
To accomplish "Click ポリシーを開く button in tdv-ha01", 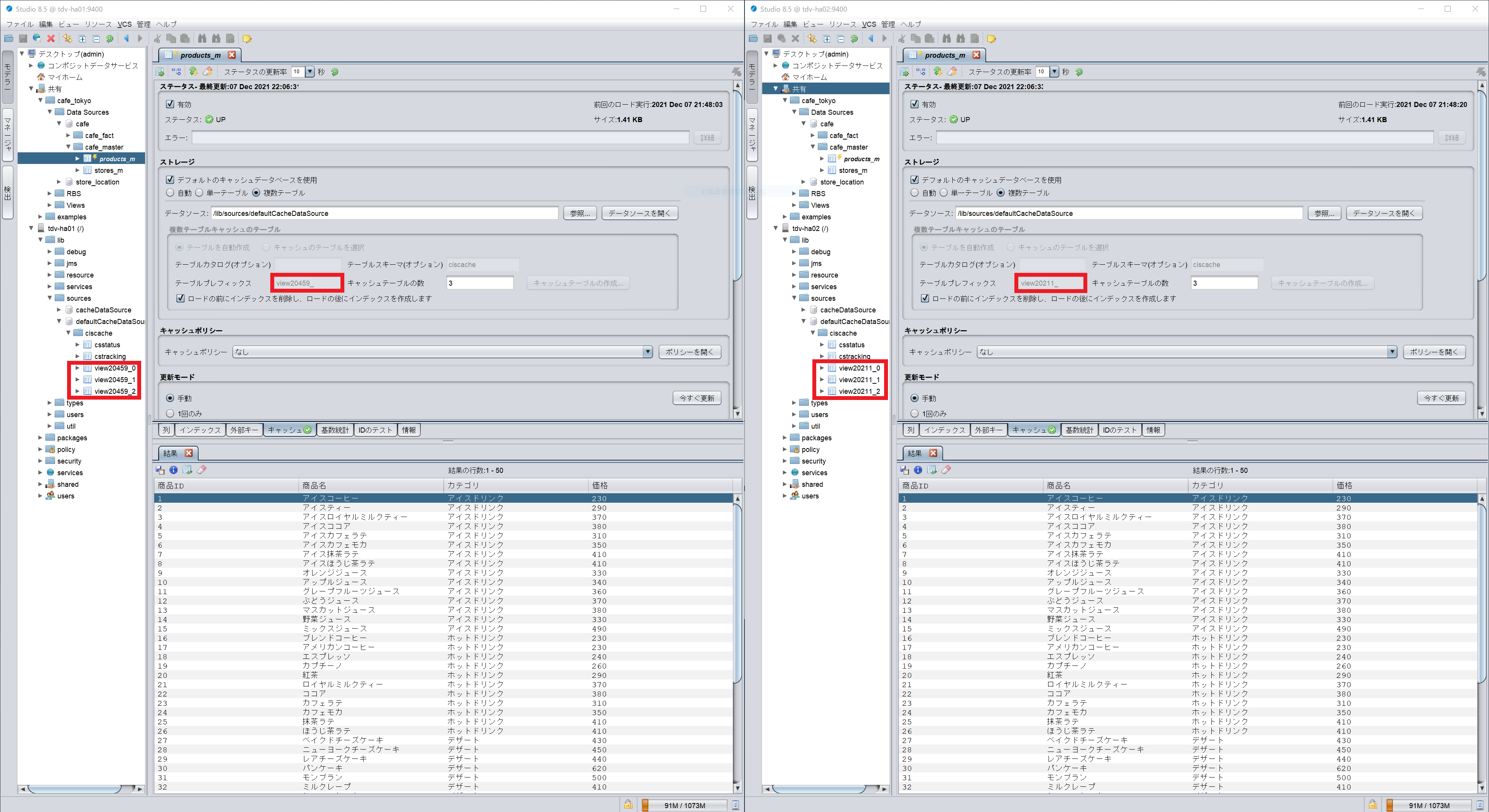I will click(689, 352).
